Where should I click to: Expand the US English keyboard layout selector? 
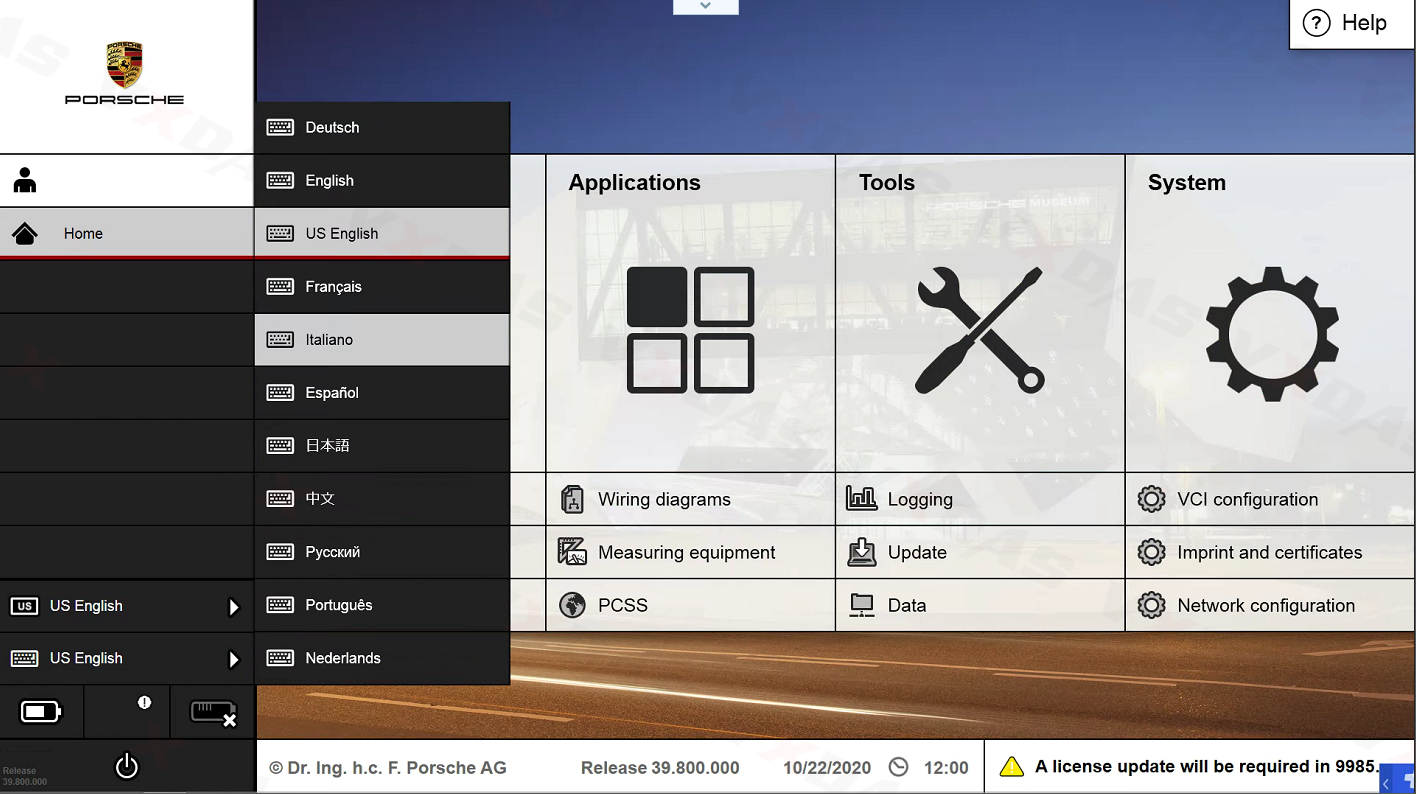(x=126, y=658)
